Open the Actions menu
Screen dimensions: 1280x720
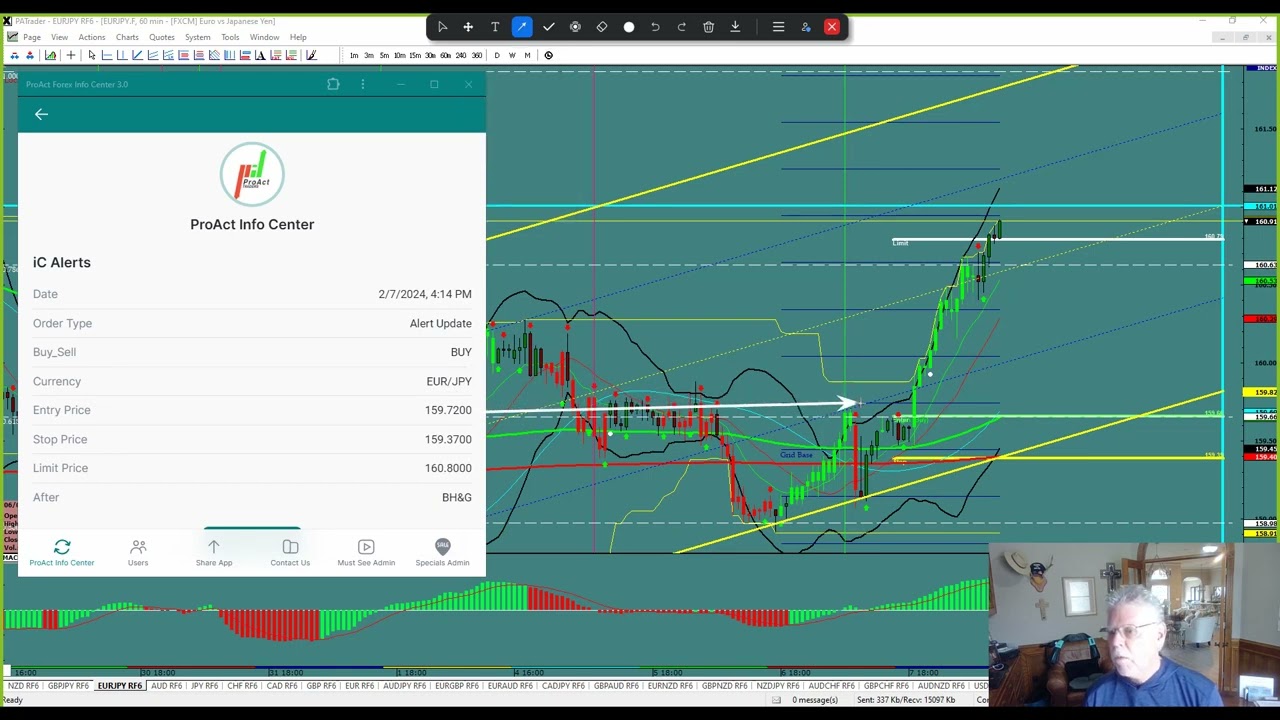click(x=92, y=37)
